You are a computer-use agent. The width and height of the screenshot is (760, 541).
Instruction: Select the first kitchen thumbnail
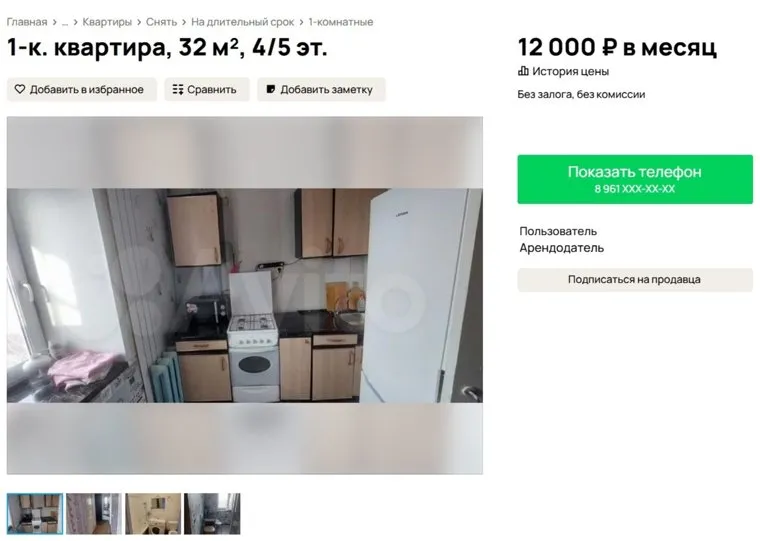(35, 514)
